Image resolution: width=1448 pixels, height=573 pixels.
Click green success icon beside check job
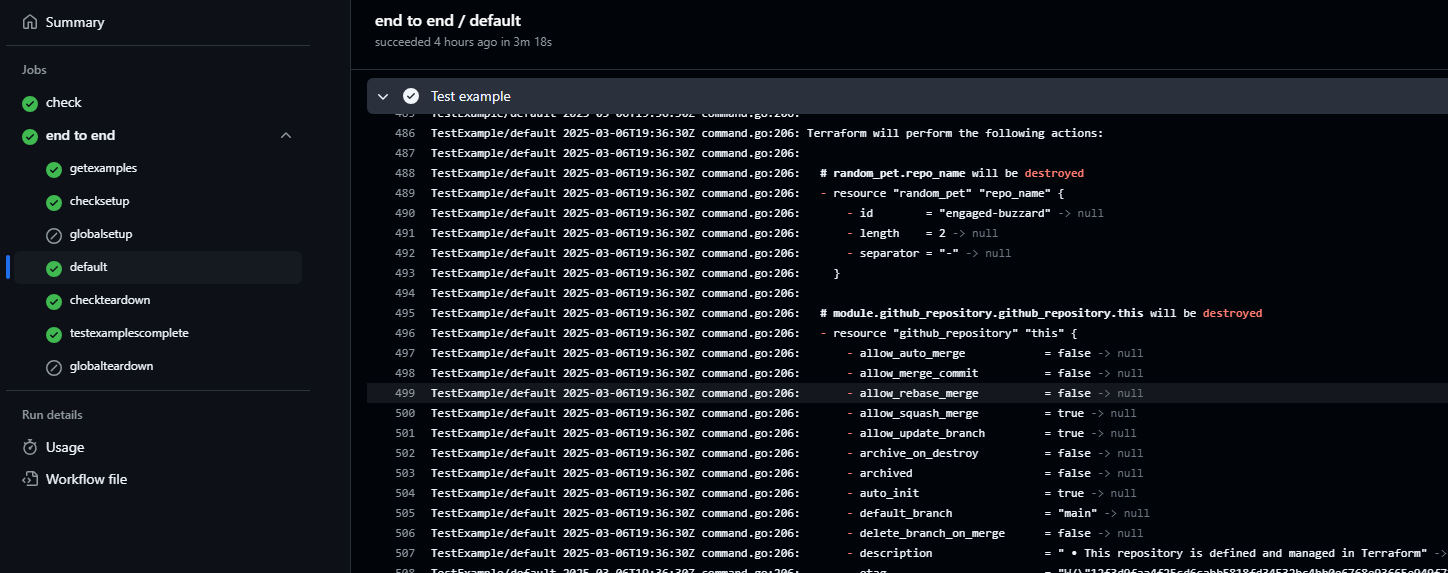30,103
